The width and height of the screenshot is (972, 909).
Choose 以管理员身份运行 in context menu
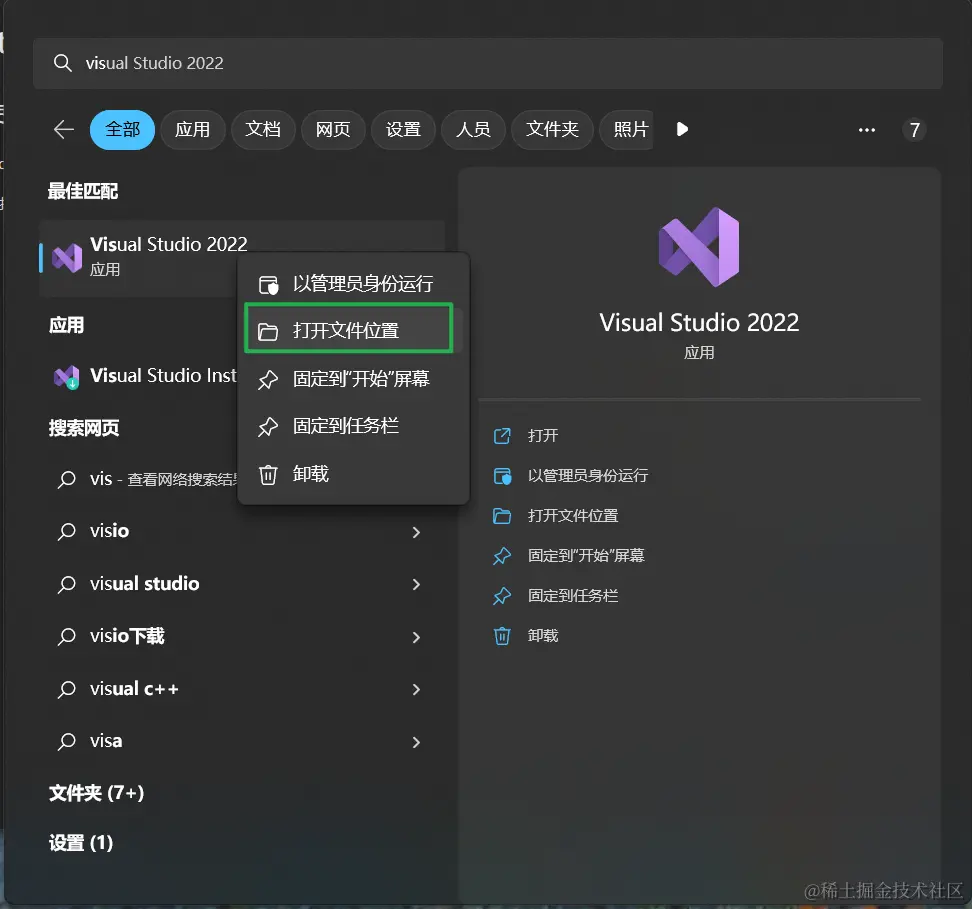[353, 284]
